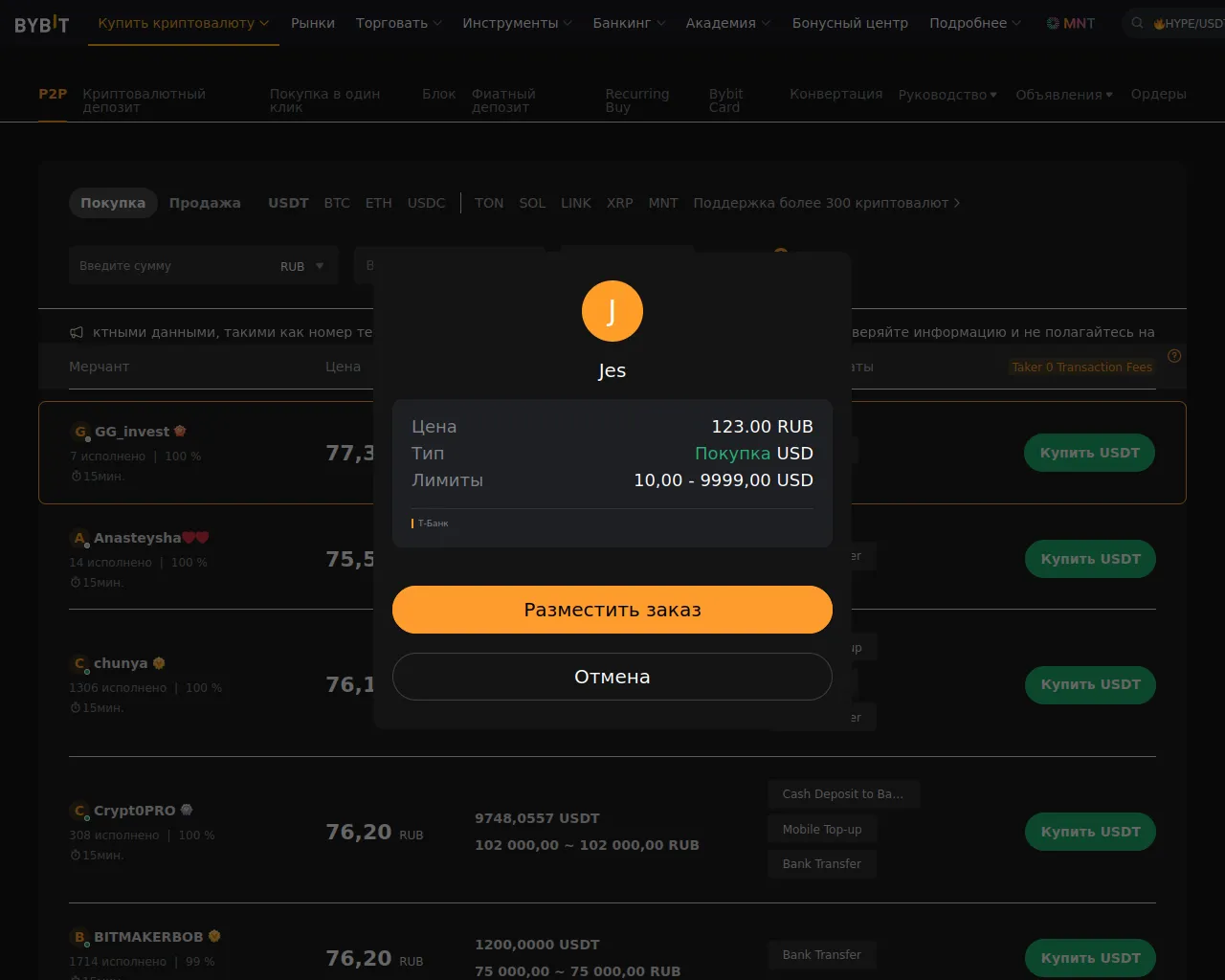
Task: Select the Покупка toggle
Action: 113,203
